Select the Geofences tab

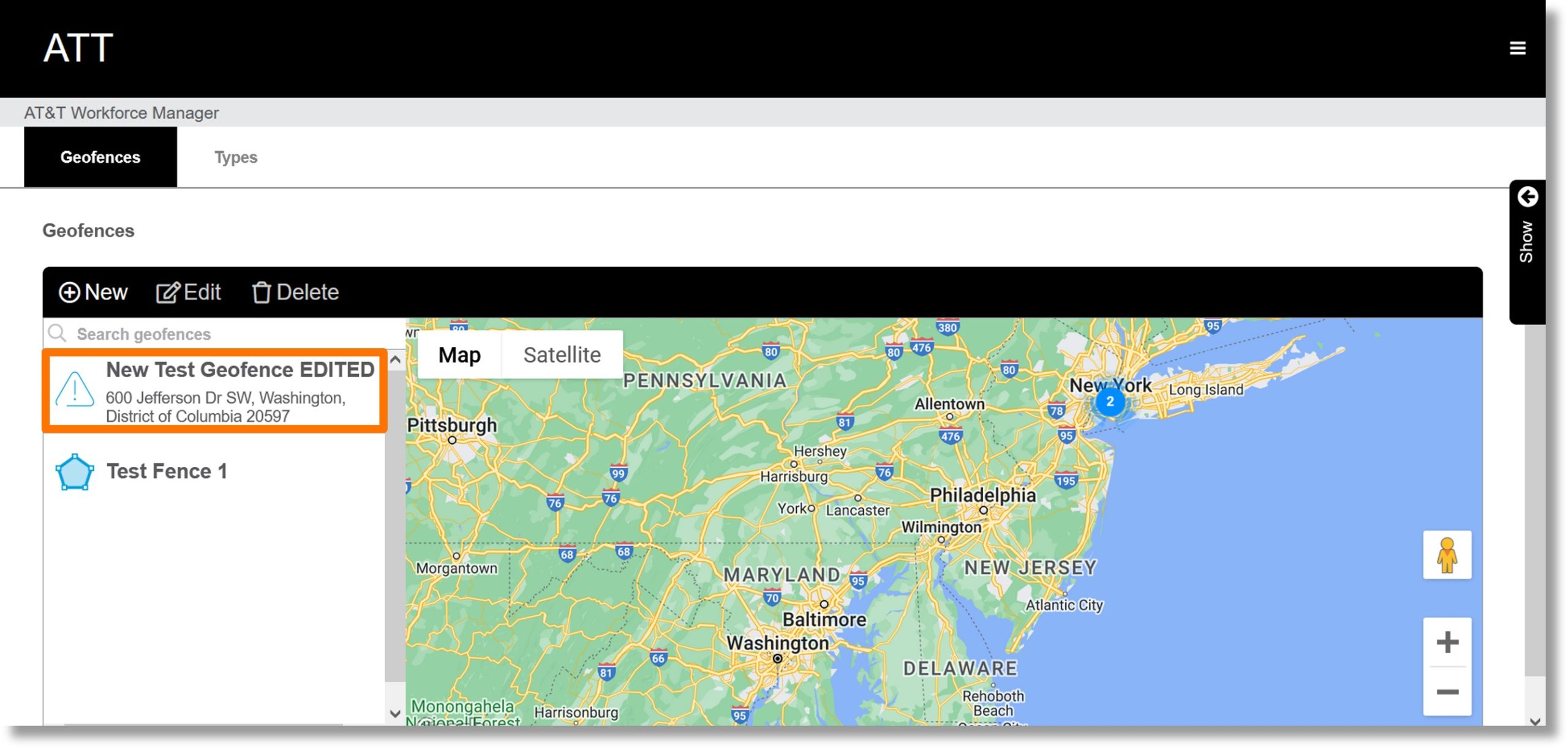99,157
